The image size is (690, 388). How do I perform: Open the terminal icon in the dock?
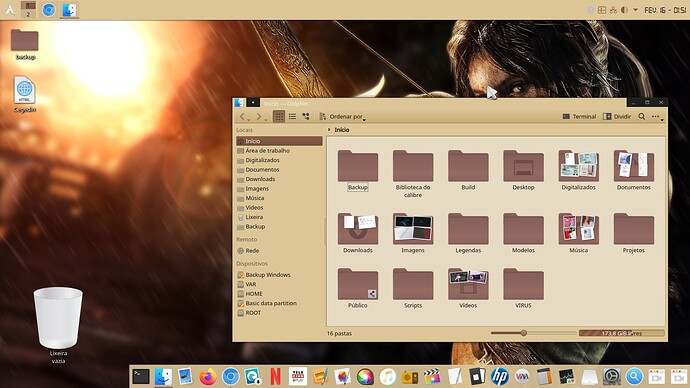(141, 377)
